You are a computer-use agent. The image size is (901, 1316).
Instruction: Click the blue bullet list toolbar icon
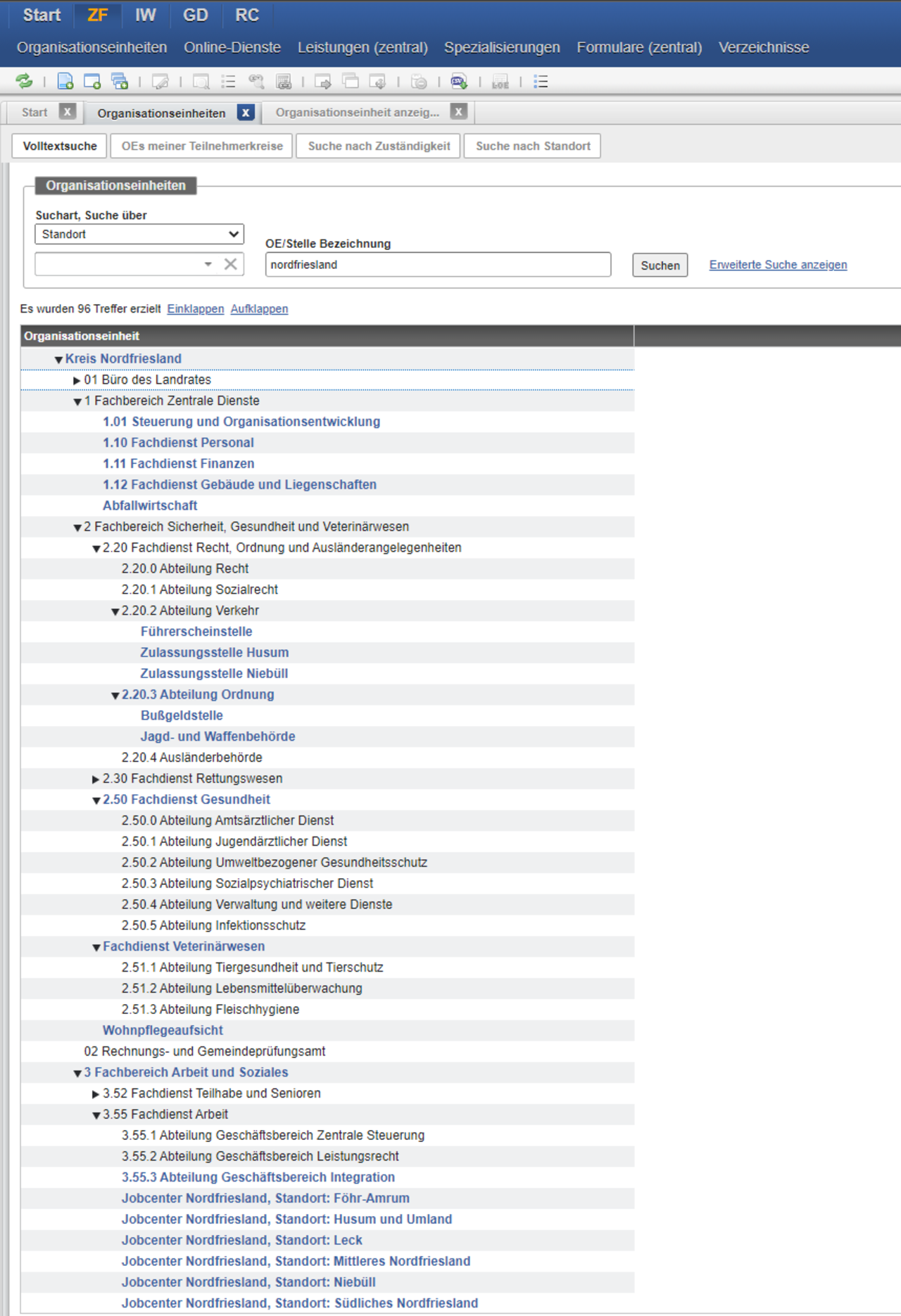(541, 82)
